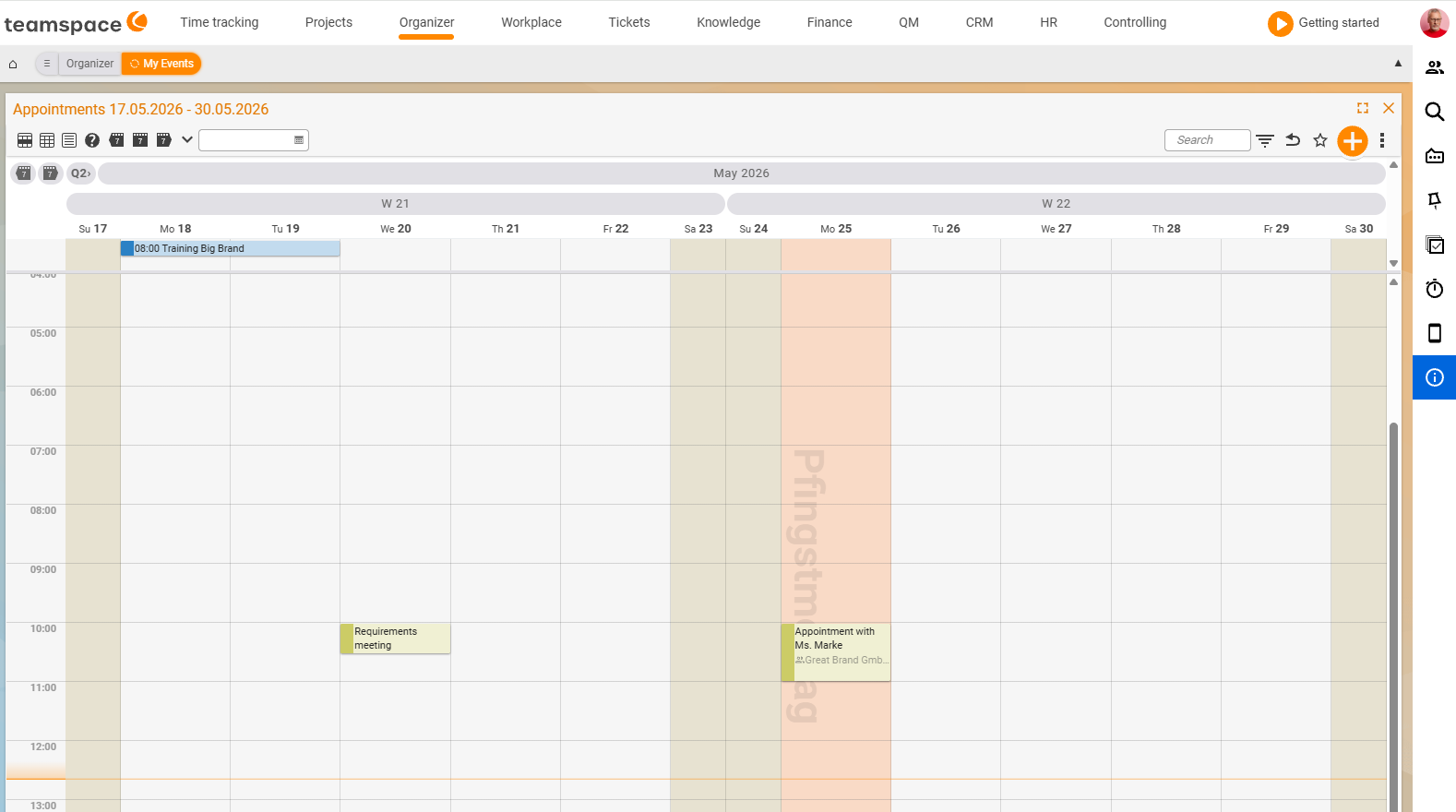
Task: Open the CRM menu
Action: pyautogui.click(x=979, y=22)
